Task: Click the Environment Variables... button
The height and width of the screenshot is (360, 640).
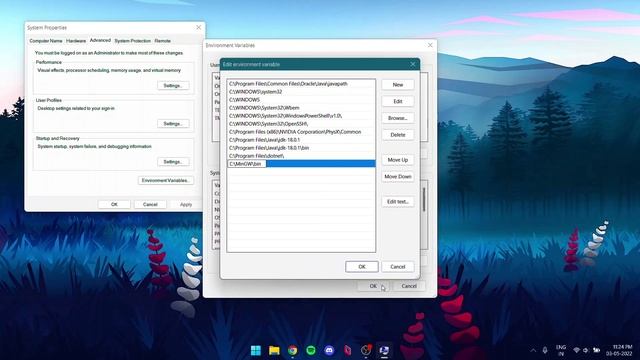Action: tap(166, 180)
